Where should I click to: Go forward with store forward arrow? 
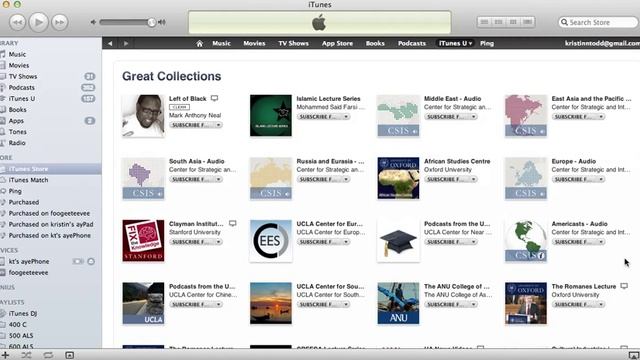coord(126,43)
